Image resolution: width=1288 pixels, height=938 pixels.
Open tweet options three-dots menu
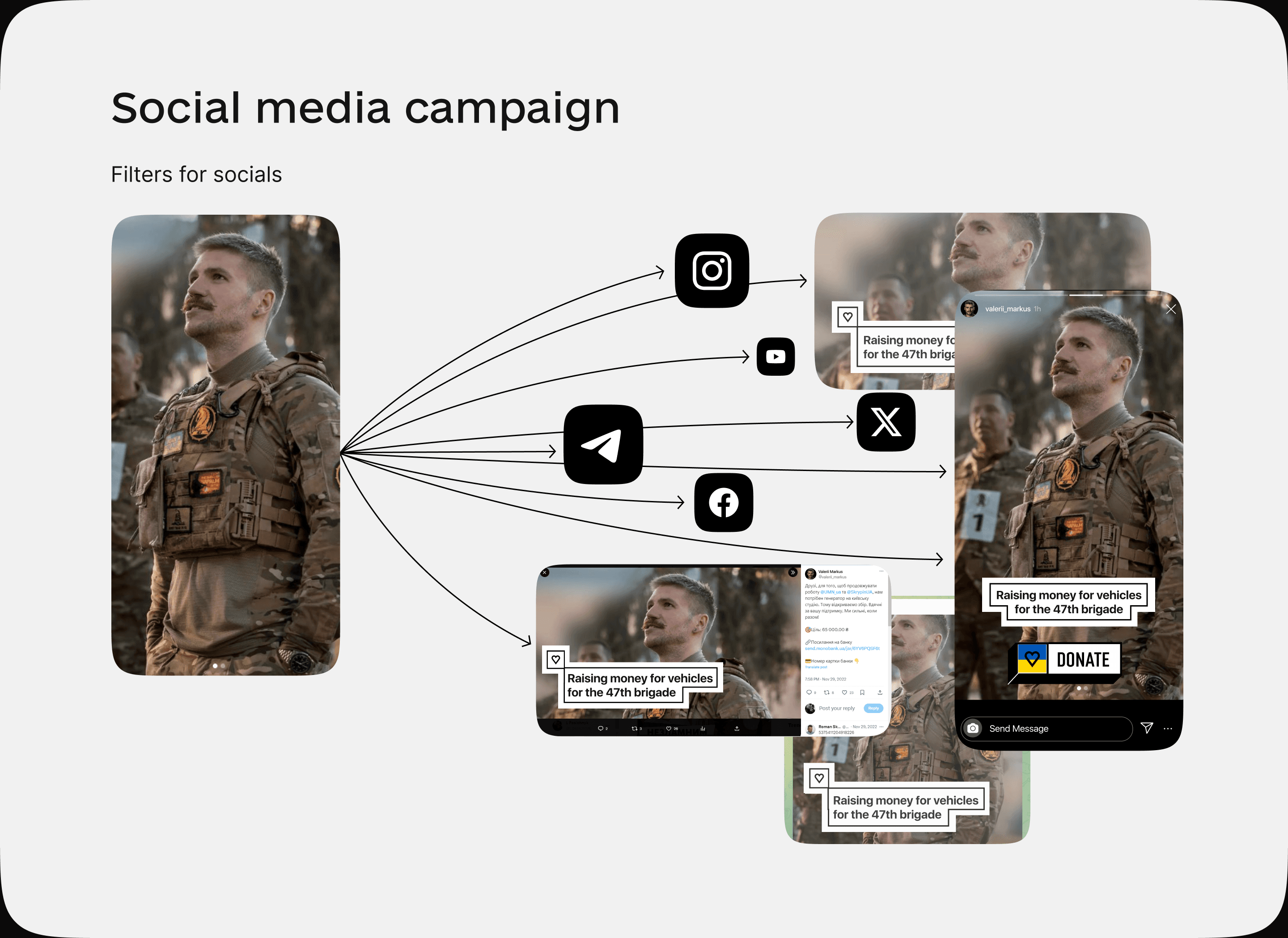click(881, 571)
